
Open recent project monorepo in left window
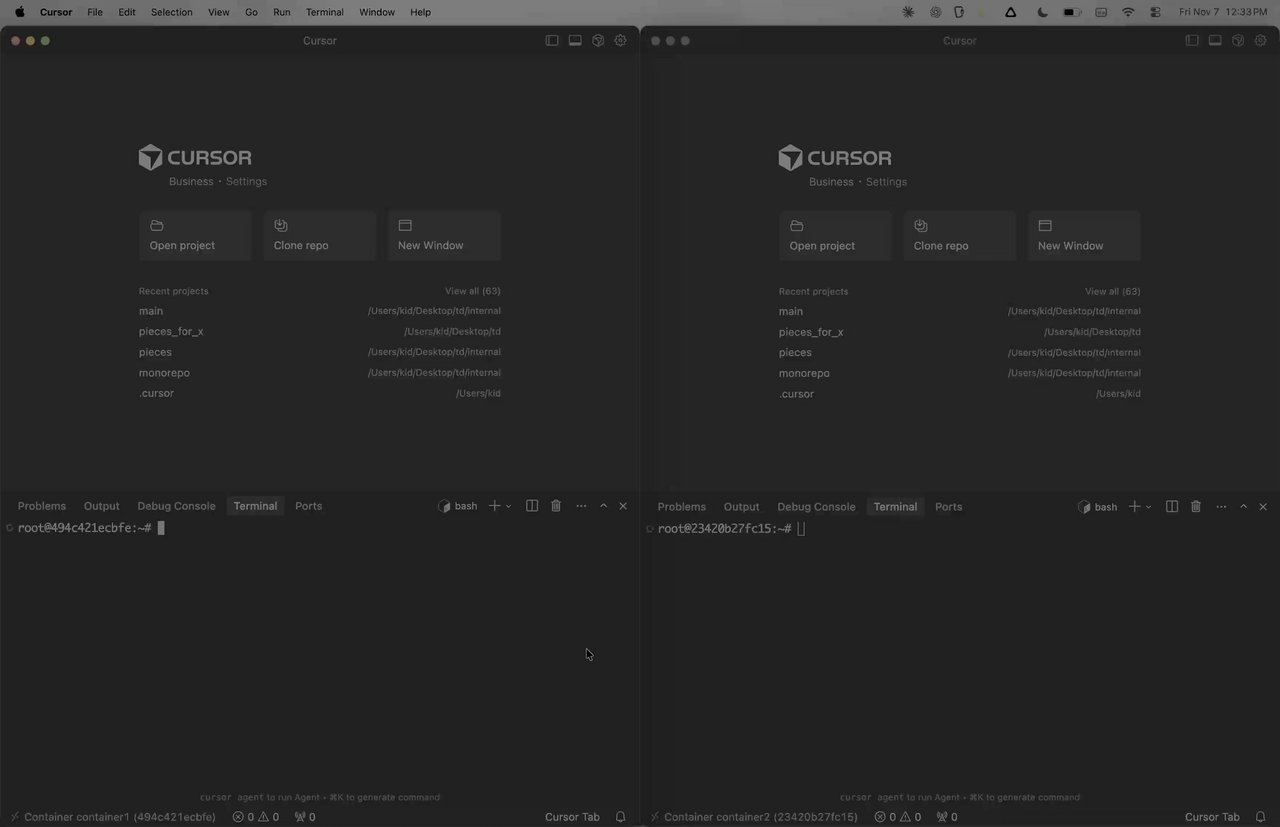(320, 373)
